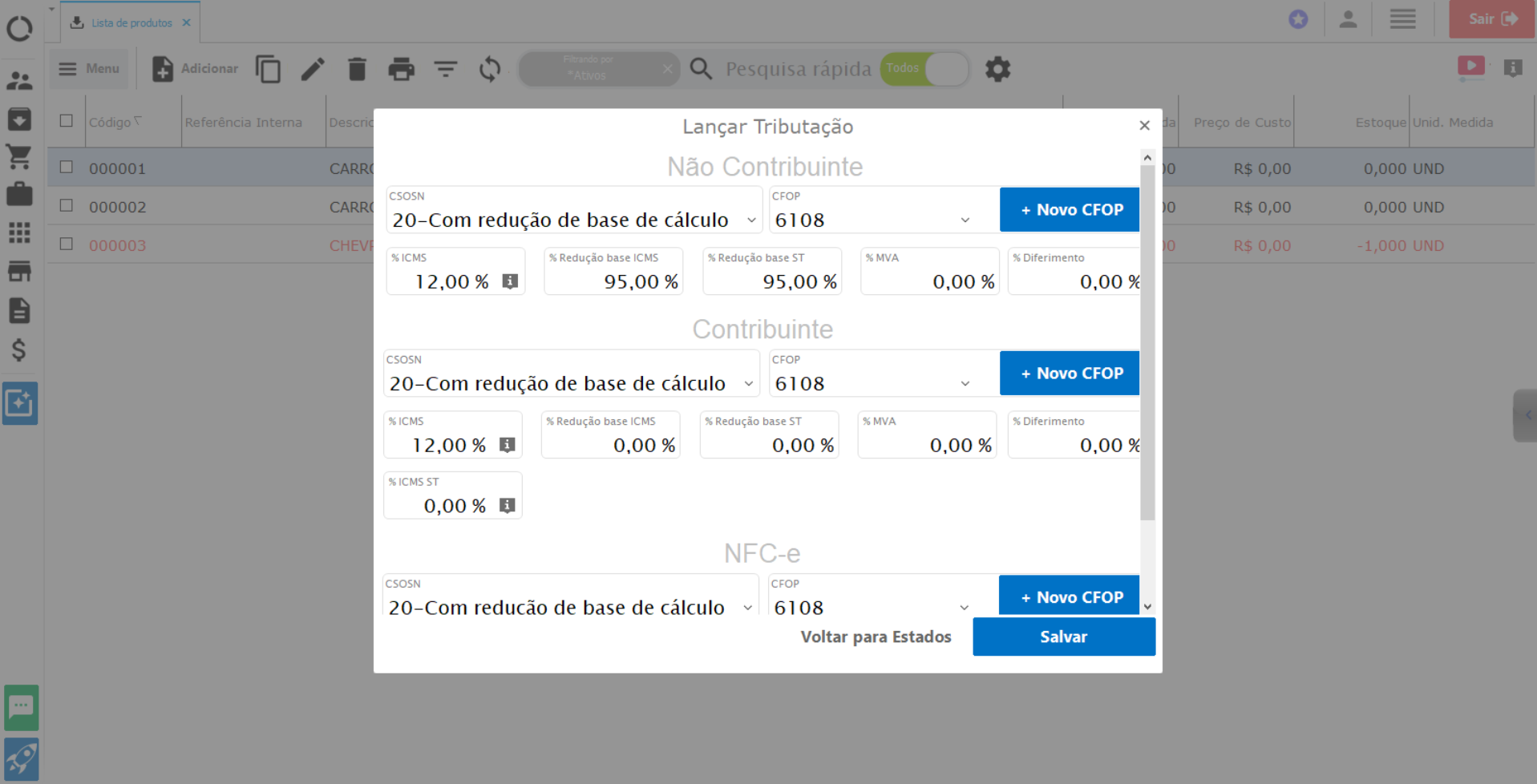Click the settings gear icon in toolbar
The image size is (1537, 784).
(997, 69)
